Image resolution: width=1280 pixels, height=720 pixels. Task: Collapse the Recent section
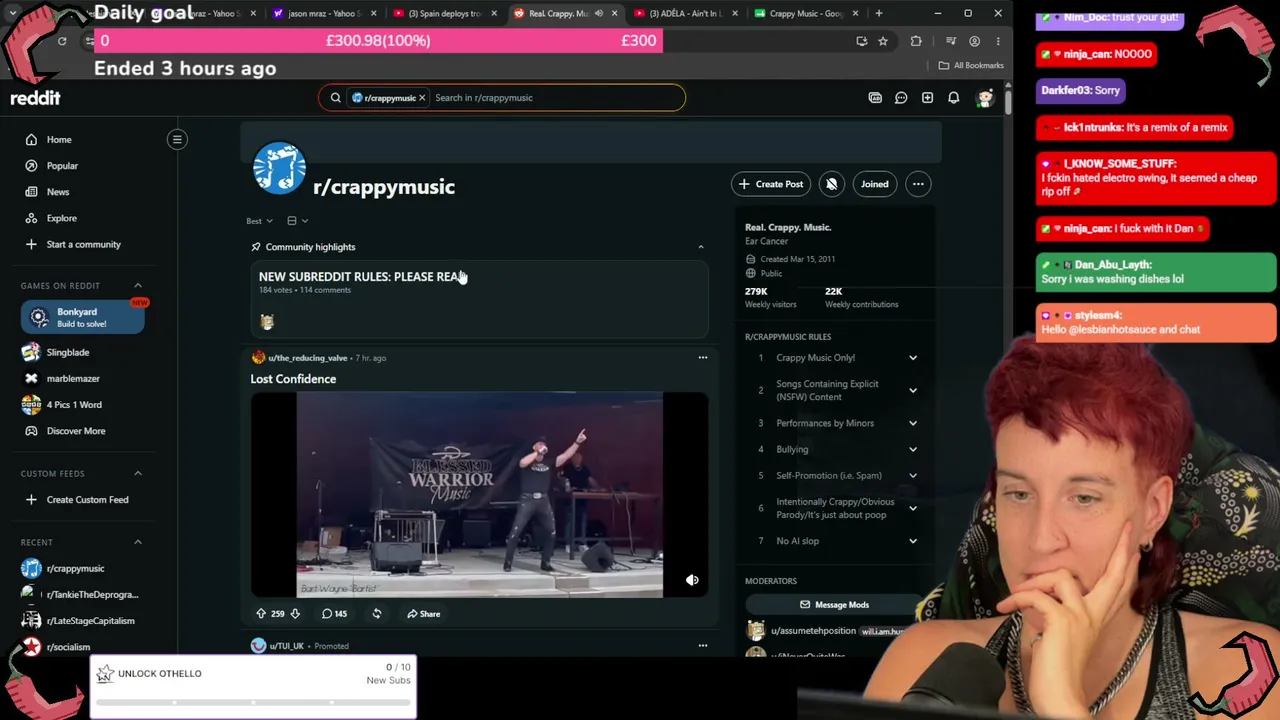point(138,542)
